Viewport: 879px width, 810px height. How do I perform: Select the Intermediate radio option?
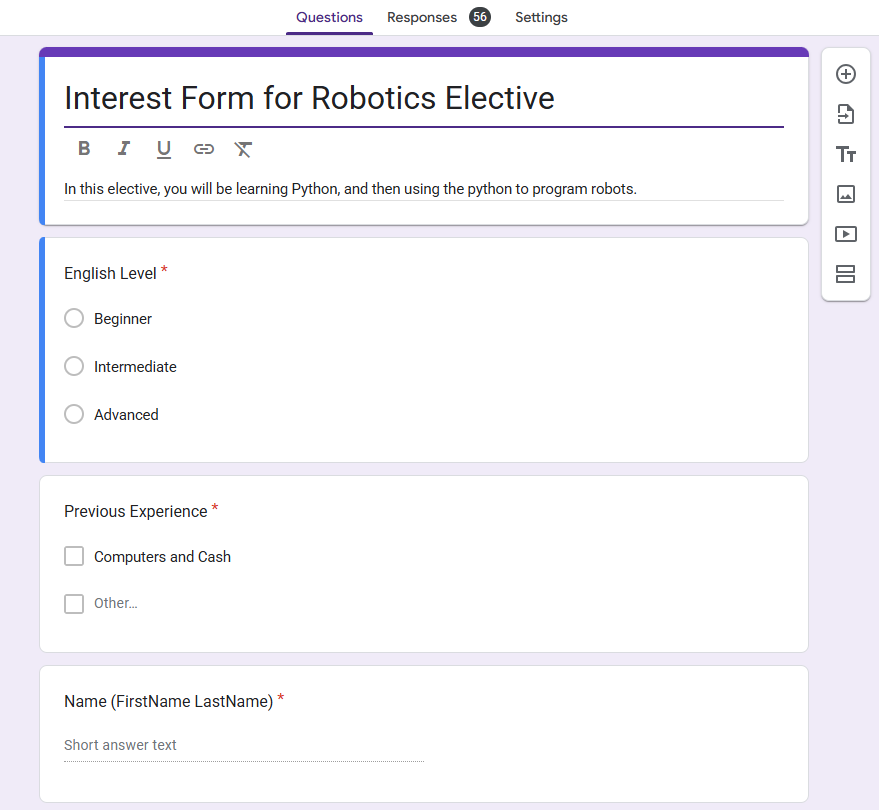point(74,366)
